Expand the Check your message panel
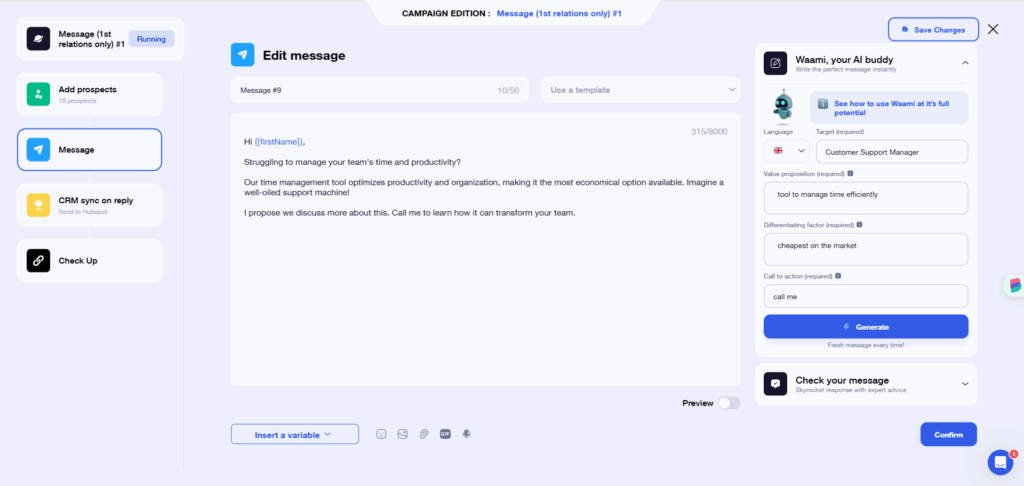The width and height of the screenshot is (1024, 486). point(866,384)
